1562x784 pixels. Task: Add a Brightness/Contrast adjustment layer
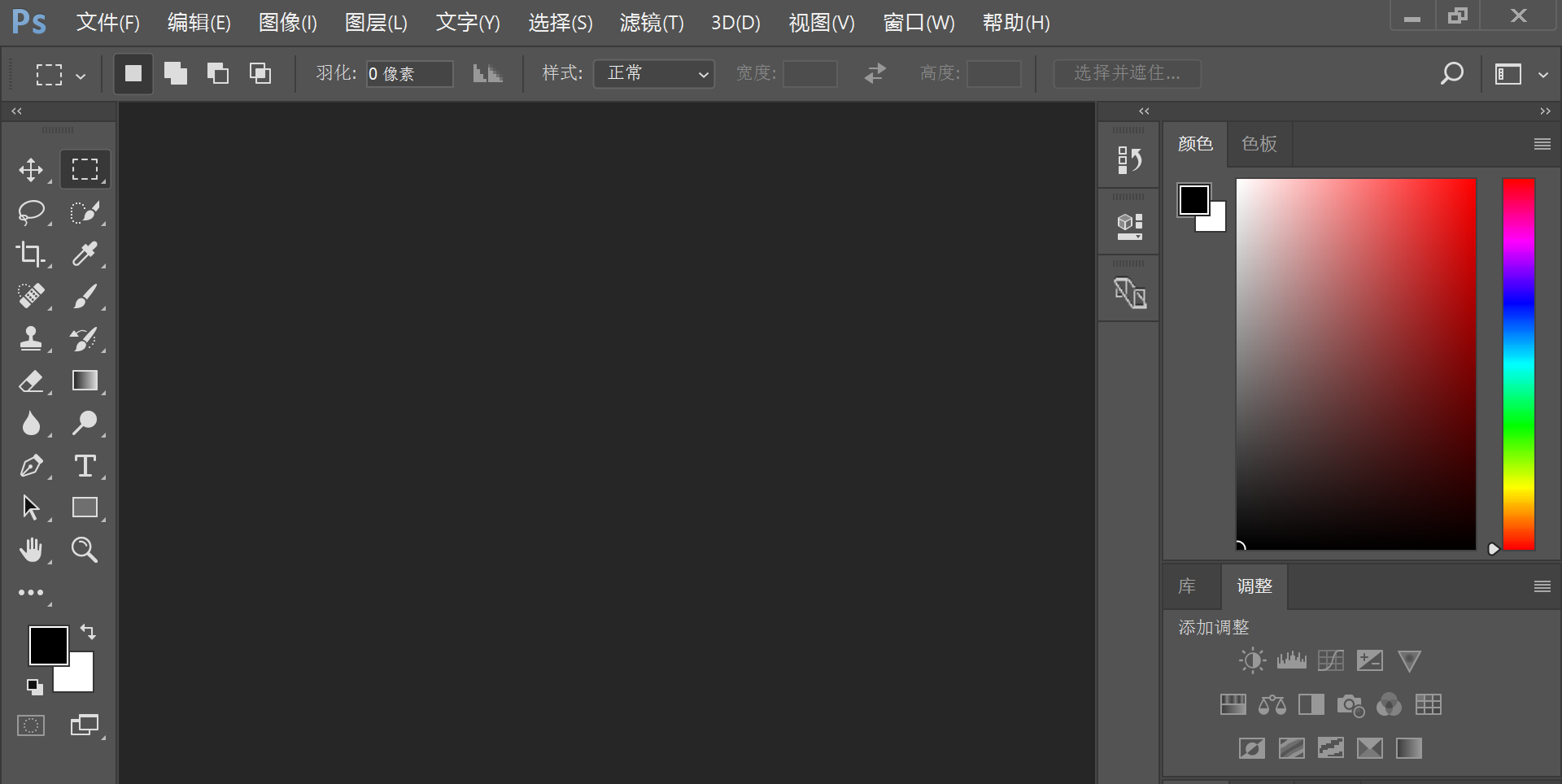tap(1251, 660)
